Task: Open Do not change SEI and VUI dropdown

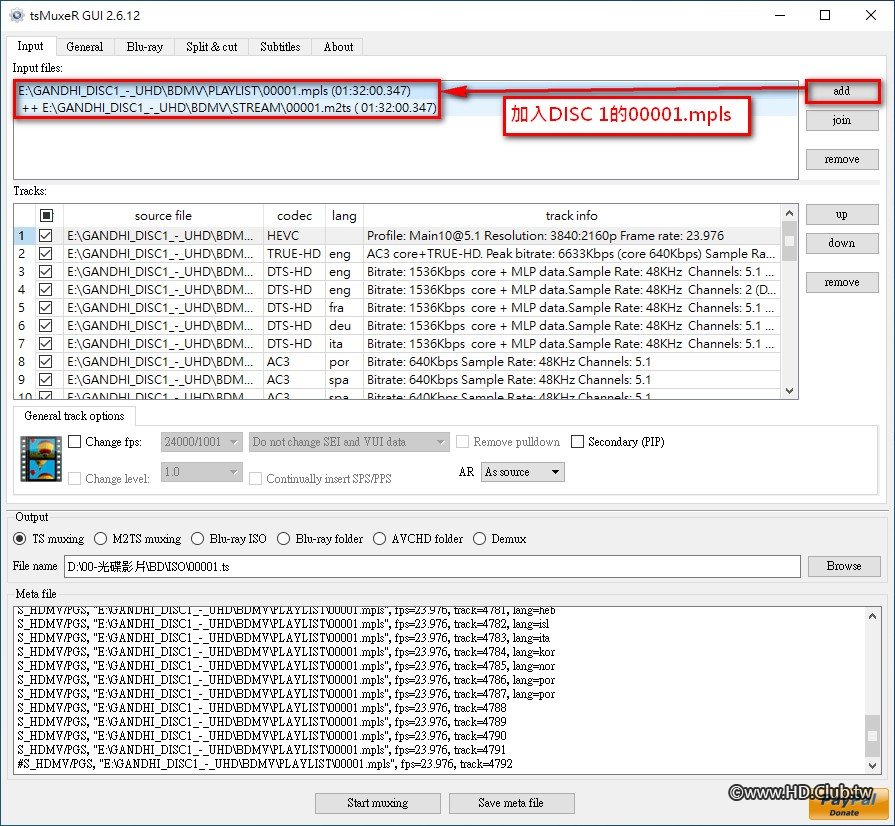Action: (x=349, y=442)
